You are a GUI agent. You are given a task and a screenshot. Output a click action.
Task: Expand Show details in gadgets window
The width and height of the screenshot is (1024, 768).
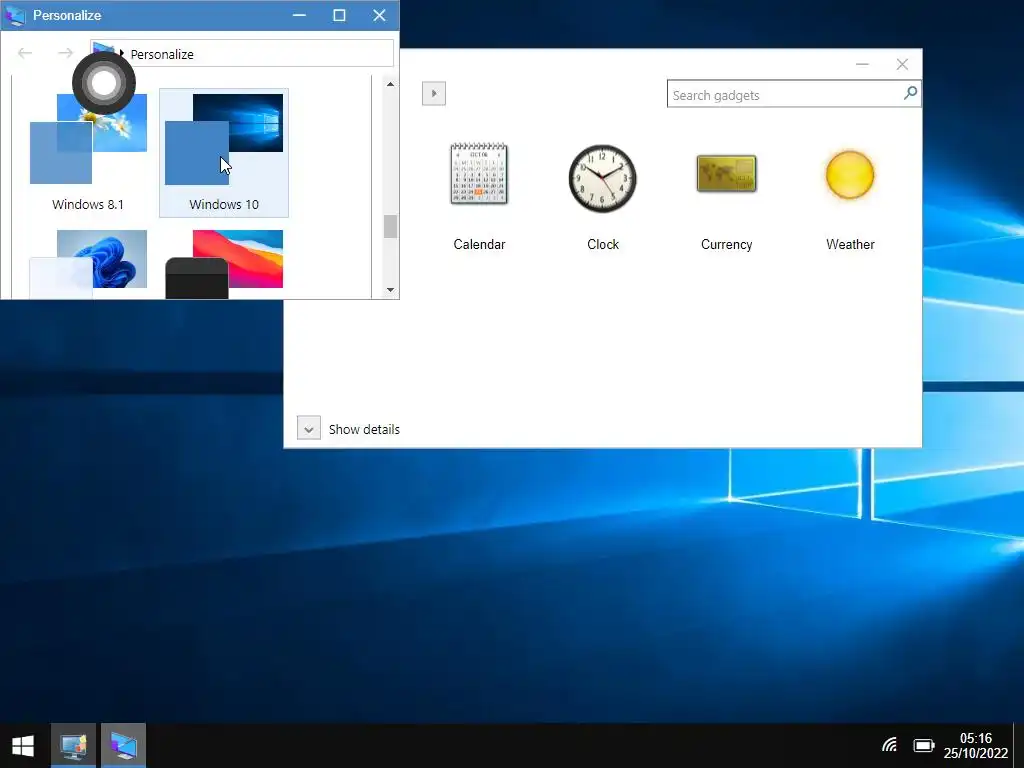coord(309,428)
